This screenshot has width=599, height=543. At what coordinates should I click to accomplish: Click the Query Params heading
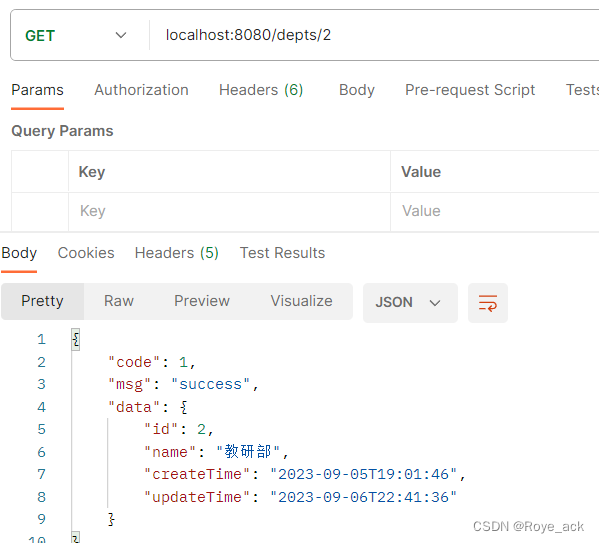pos(62,131)
